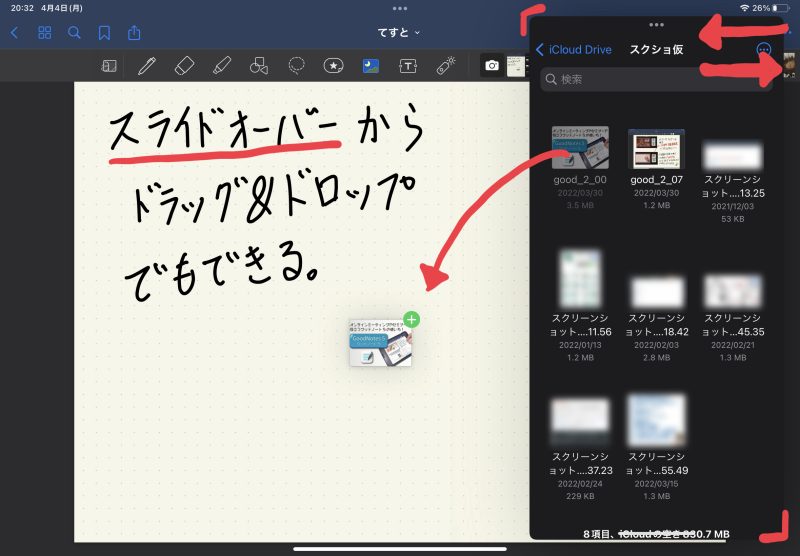Select the Pen tool
This screenshot has height=556, width=800.
pyautogui.click(x=147, y=66)
